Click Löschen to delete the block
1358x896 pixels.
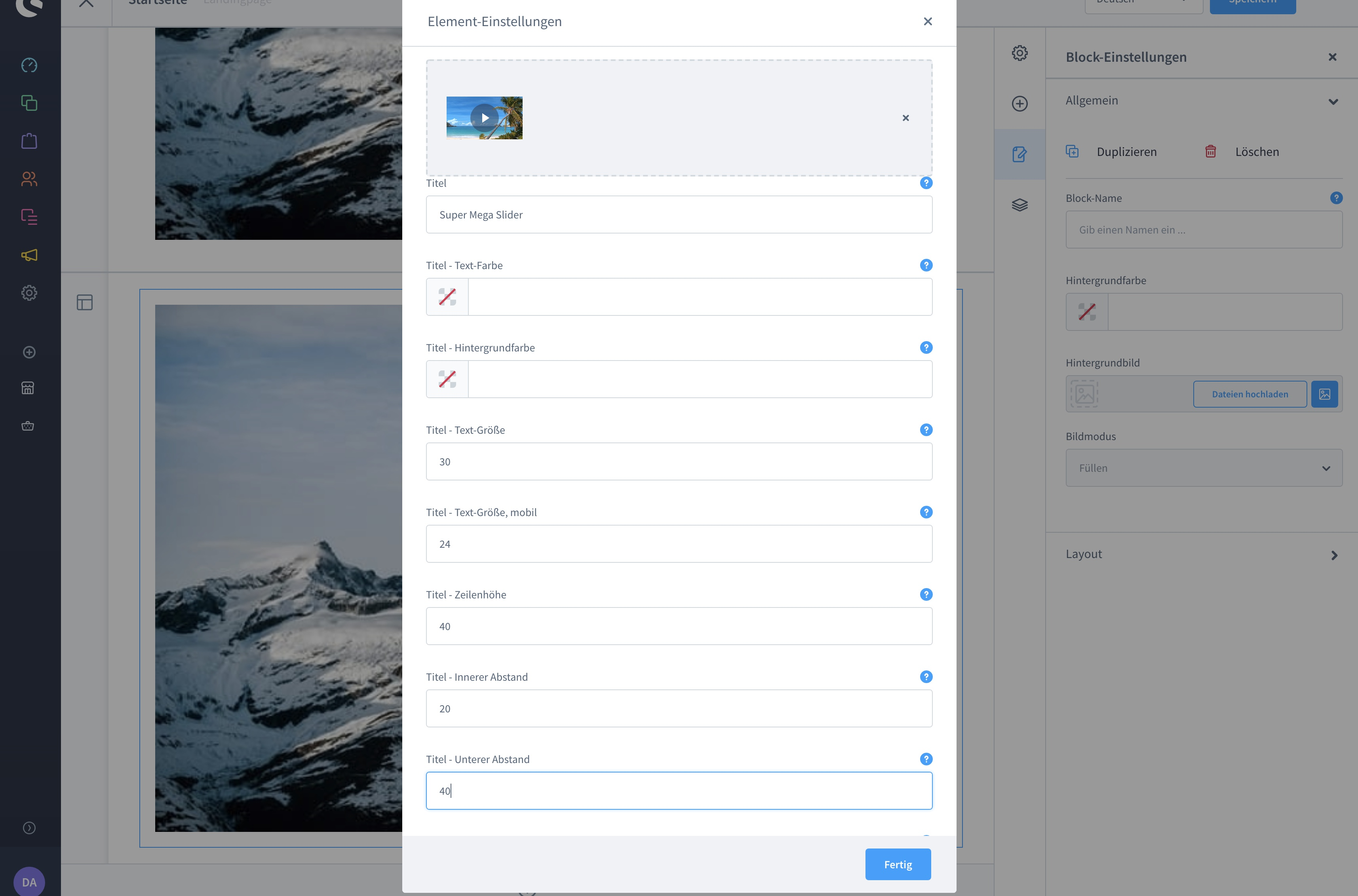pyautogui.click(x=1242, y=152)
